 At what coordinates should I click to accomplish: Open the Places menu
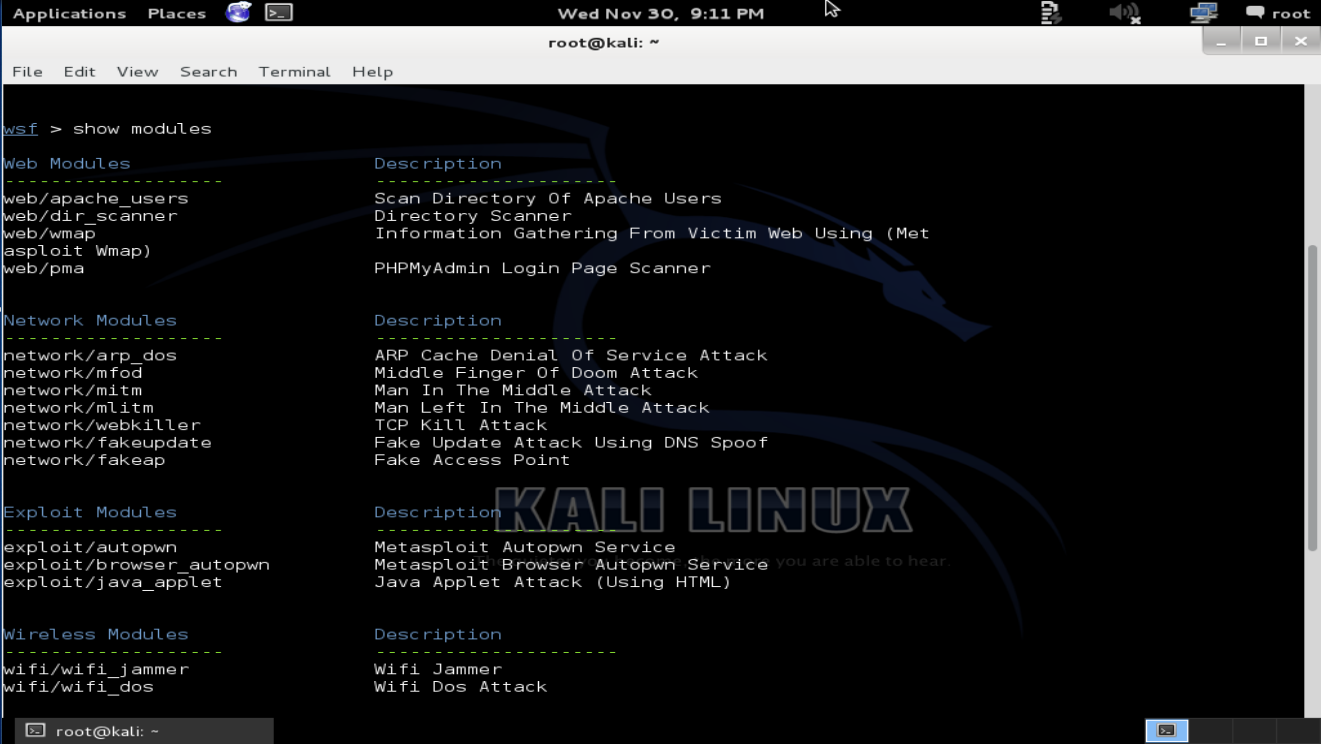point(178,13)
